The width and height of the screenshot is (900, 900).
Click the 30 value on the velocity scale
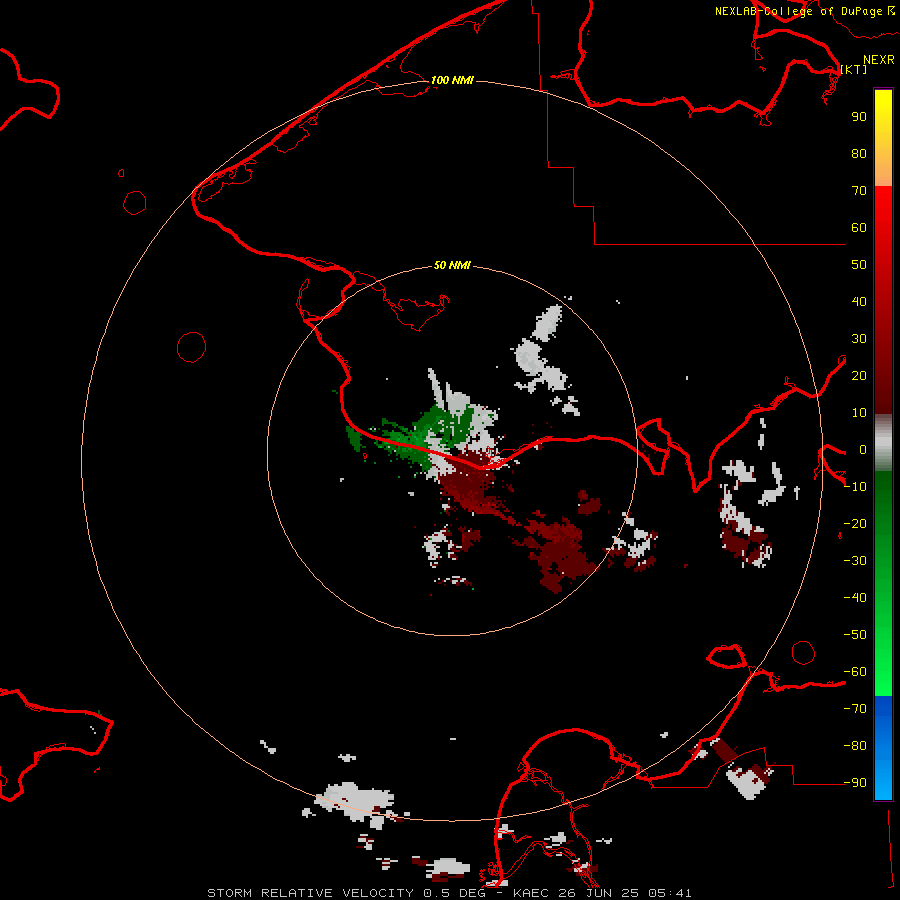(859, 339)
